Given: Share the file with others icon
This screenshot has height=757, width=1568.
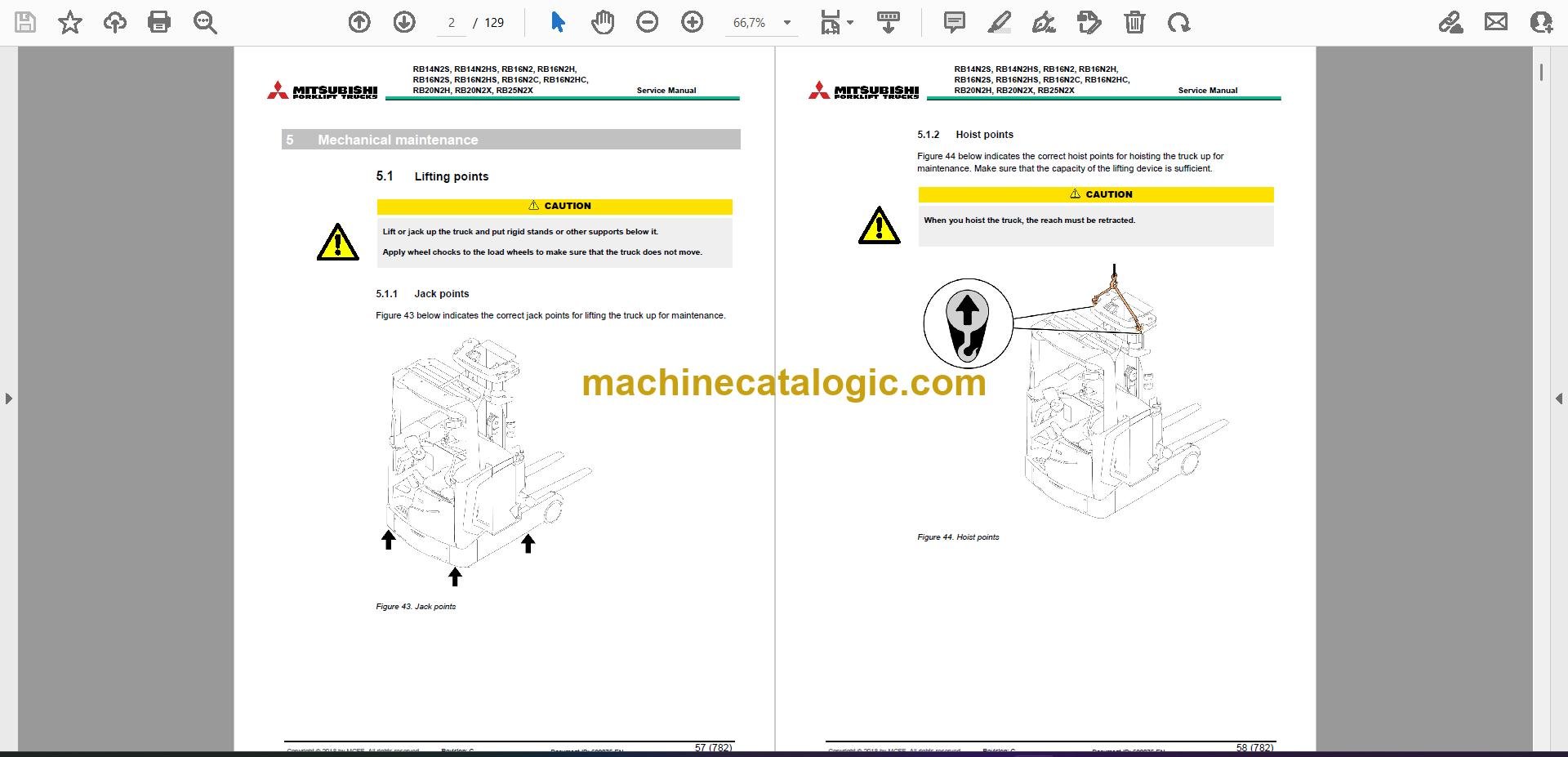Looking at the screenshot, I should (x=1541, y=22).
